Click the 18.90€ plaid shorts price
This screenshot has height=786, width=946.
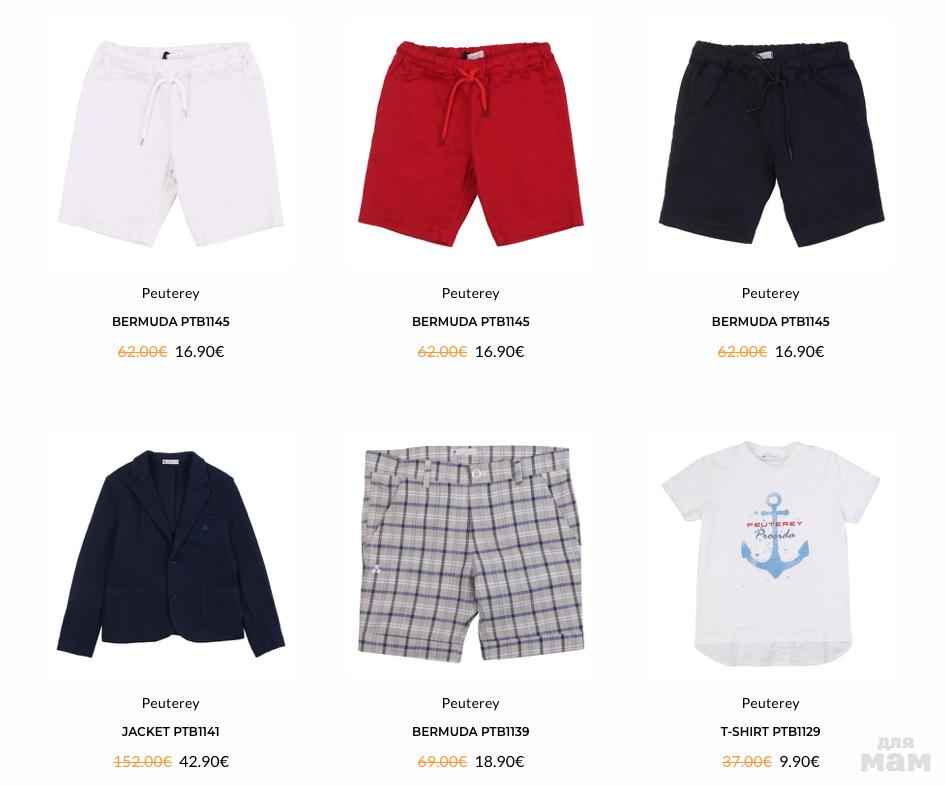(500, 762)
